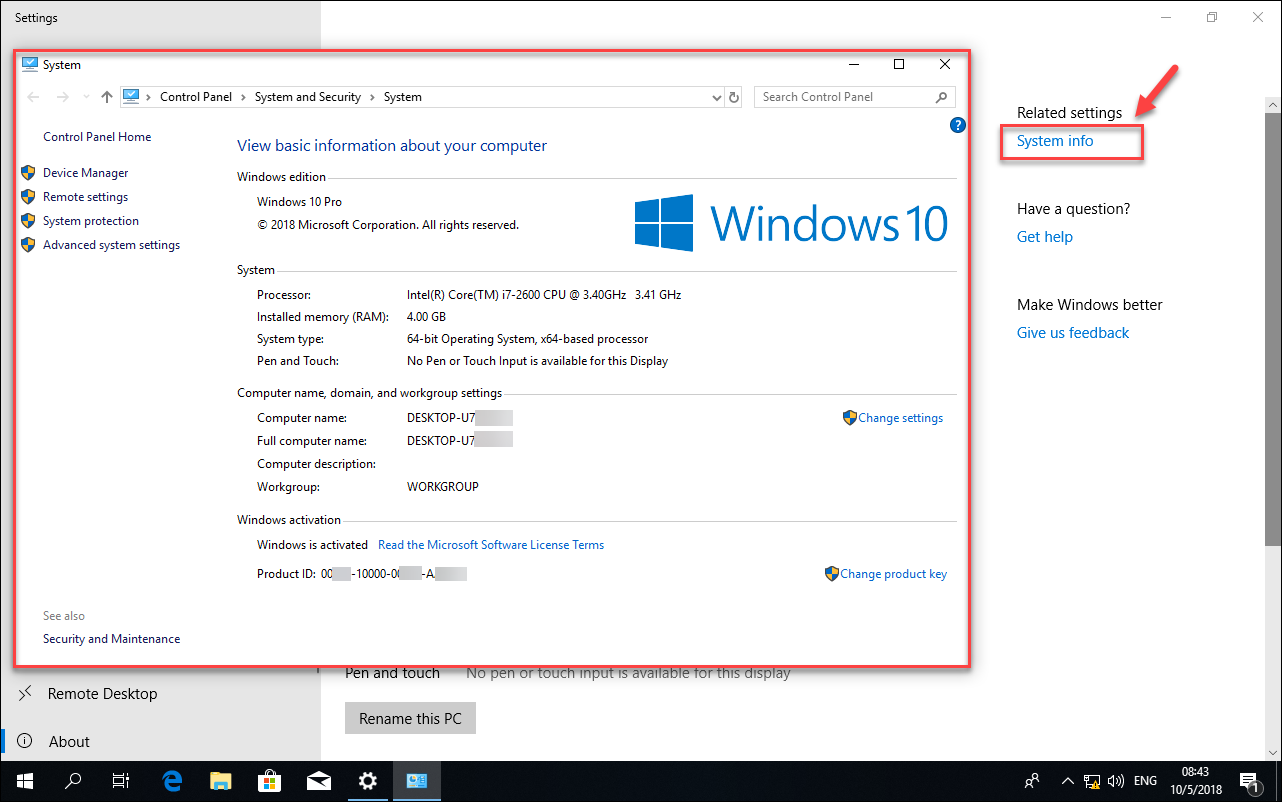Select About in Settings sidebar
Viewport: 1282px width, 802px height.
tap(69, 741)
